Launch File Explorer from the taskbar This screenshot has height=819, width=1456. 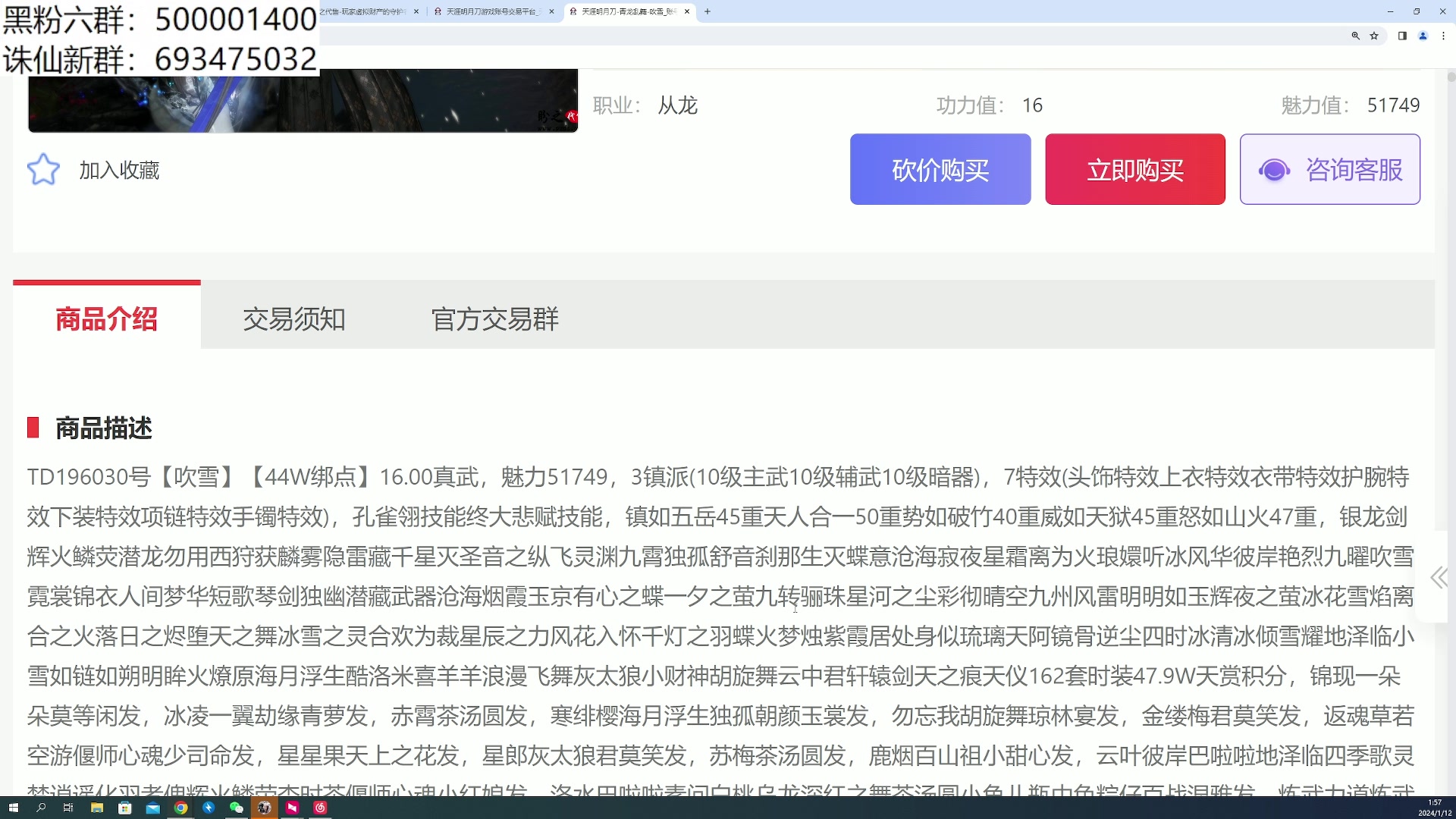(x=96, y=808)
